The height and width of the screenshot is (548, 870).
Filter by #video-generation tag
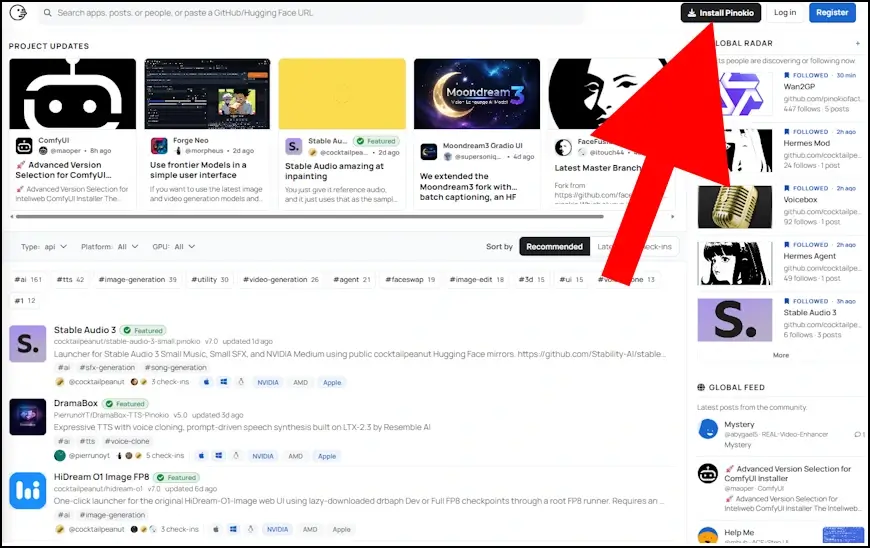pyautogui.click(x=281, y=280)
